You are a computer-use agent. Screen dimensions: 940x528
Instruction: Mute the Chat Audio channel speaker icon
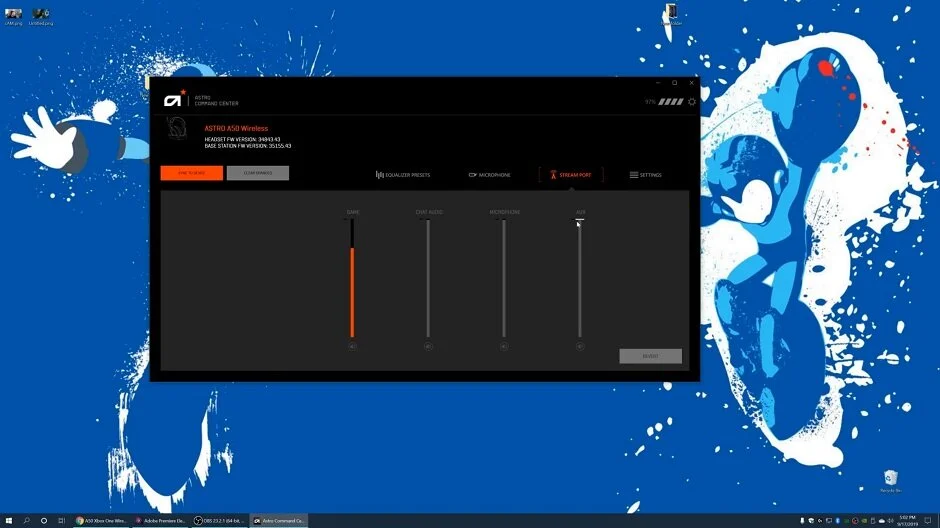point(428,346)
